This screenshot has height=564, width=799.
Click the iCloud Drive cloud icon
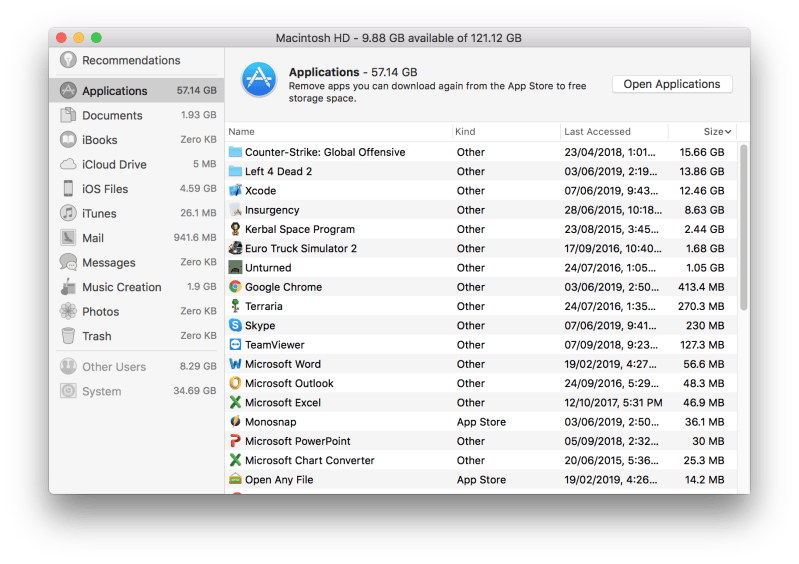(68, 164)
